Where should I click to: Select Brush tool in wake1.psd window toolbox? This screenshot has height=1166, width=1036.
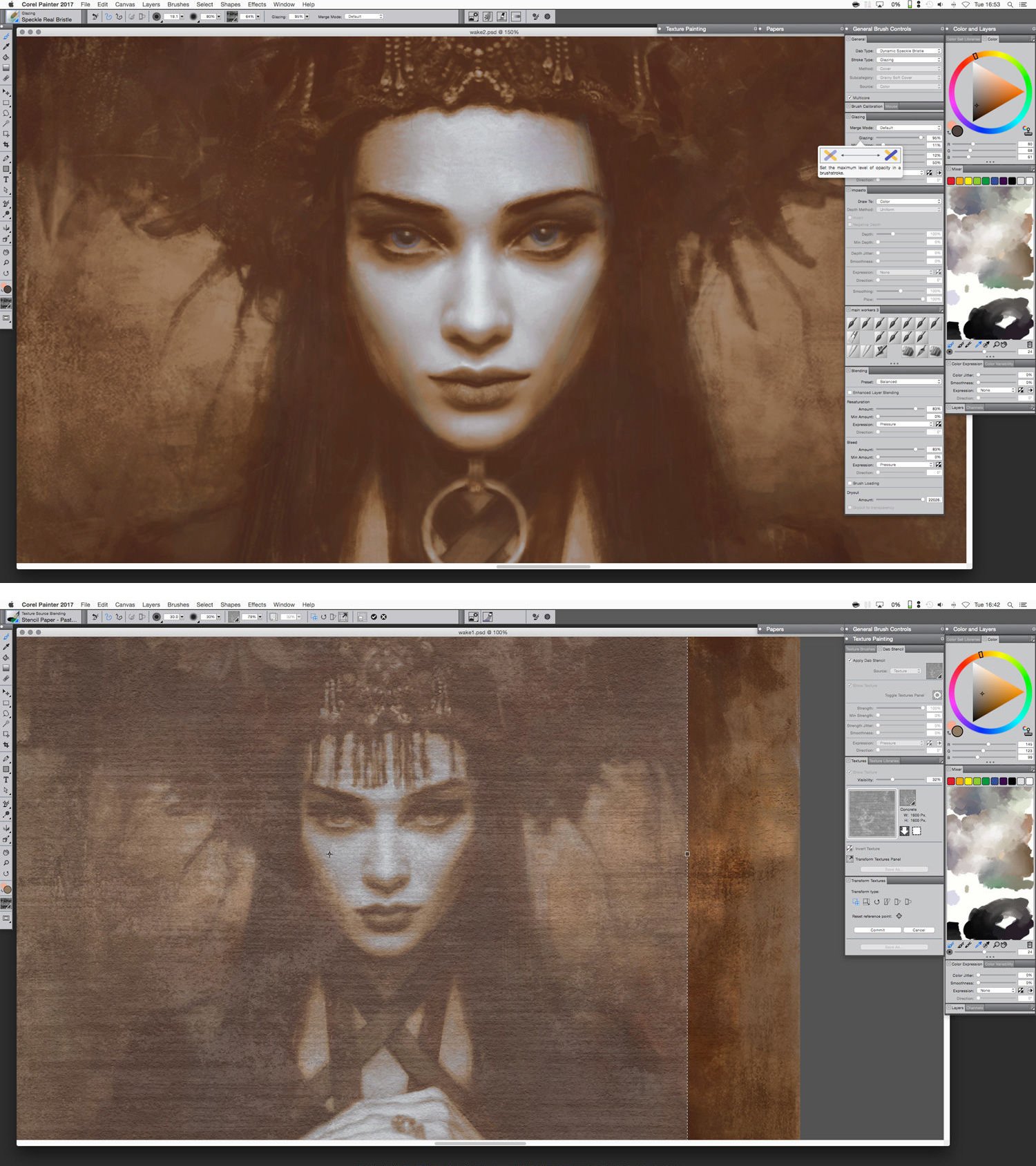click(x=6, y=637)
